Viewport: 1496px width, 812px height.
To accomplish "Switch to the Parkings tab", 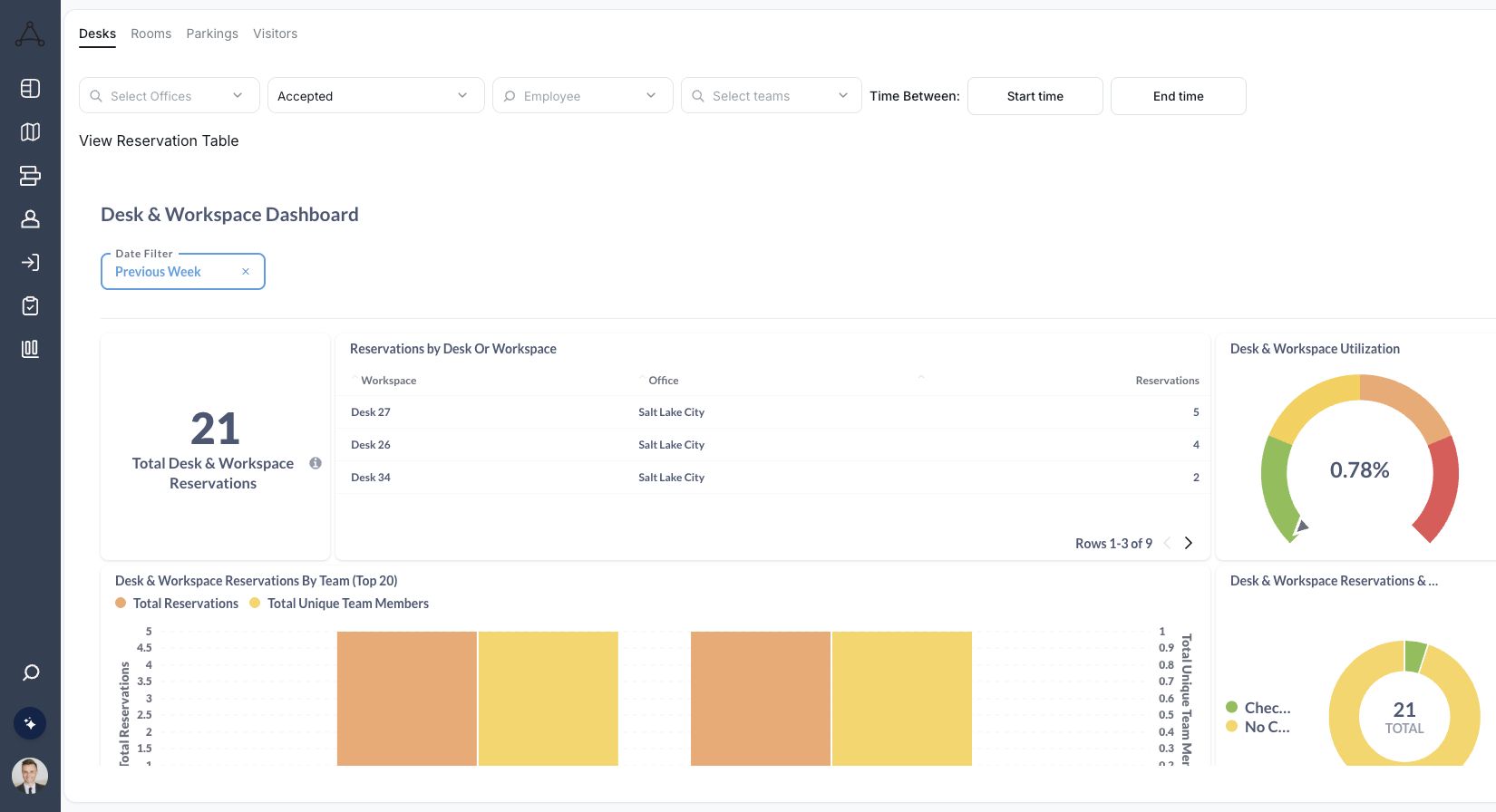I will (212, 34).
